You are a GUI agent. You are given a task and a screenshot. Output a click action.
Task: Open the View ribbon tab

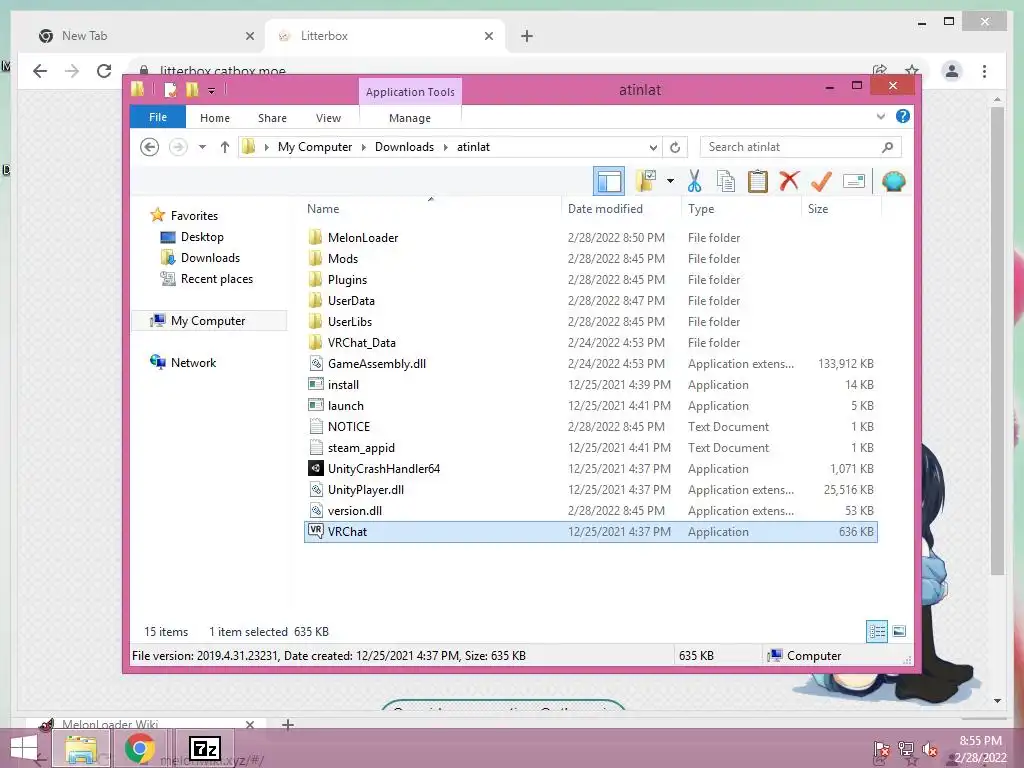(x=328, y=118)
